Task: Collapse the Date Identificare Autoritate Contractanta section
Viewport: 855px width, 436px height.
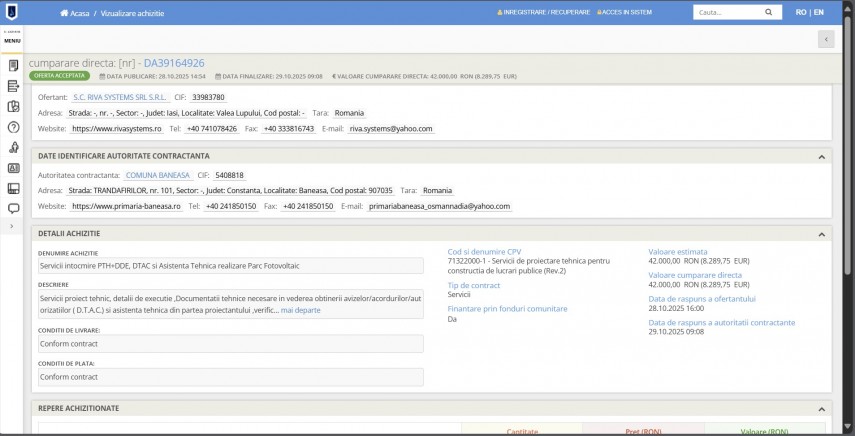Action: pyautogui.click(x=821, y=156)
